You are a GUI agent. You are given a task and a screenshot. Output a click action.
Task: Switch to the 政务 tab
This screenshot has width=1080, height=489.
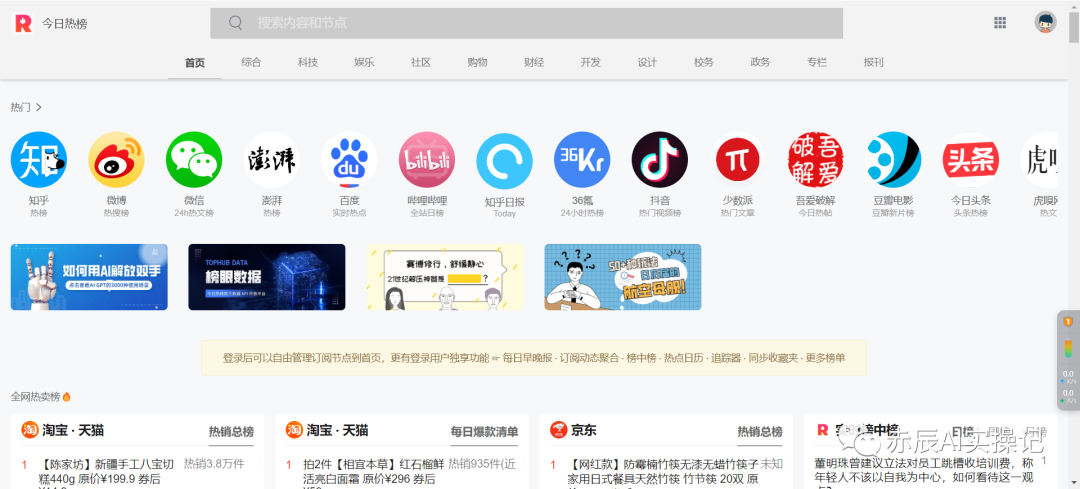coord(760,62)
